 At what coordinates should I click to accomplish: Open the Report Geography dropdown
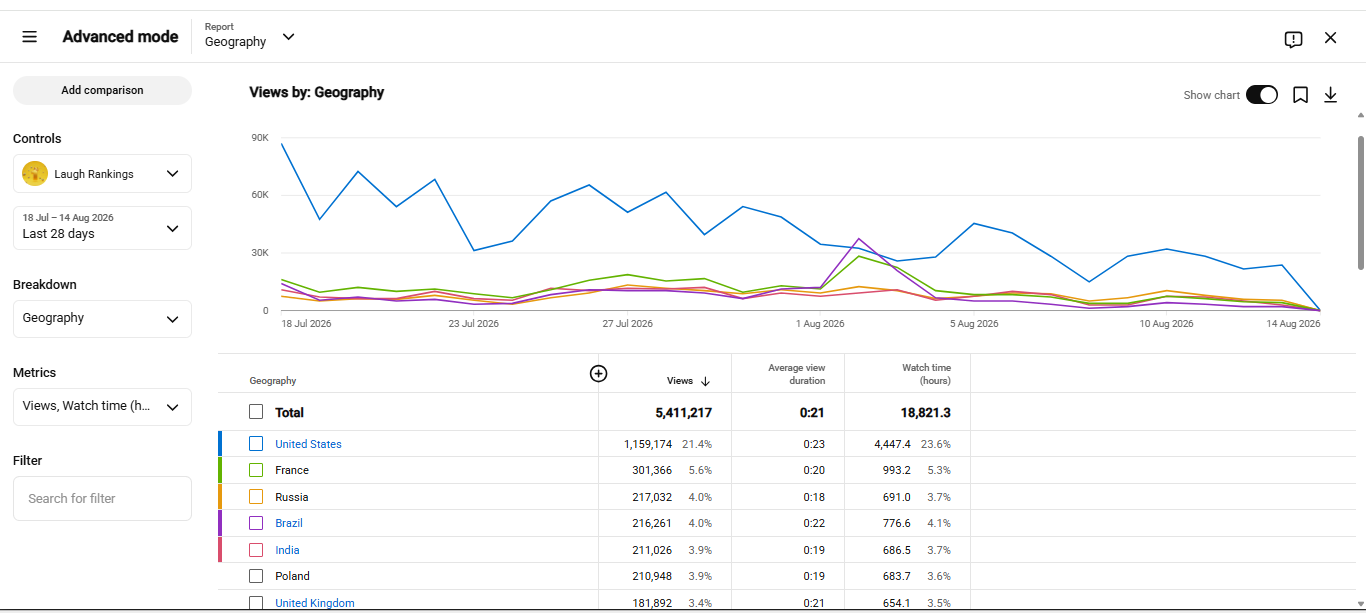250,36
